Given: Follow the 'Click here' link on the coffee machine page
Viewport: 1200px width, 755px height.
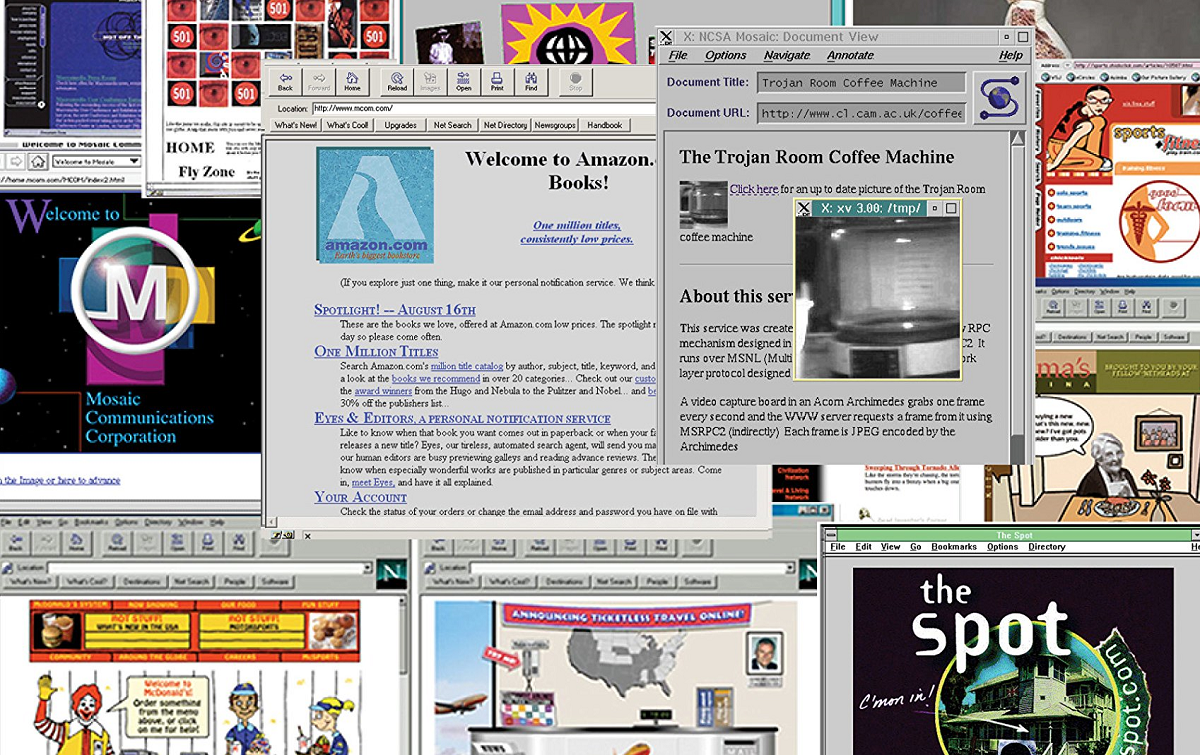Looking at the screenshot, I should (753, 189).
